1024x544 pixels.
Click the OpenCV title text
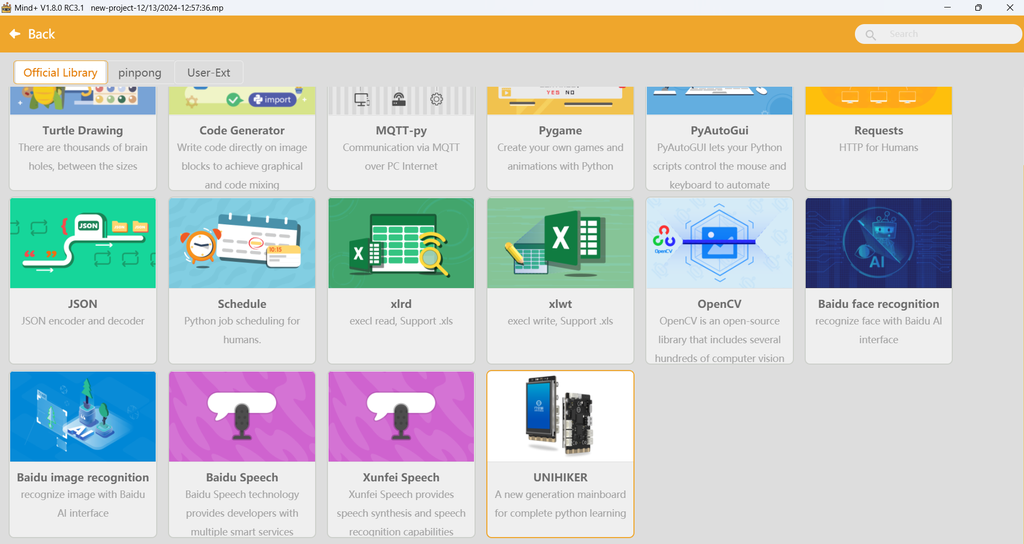coord(719,304)
